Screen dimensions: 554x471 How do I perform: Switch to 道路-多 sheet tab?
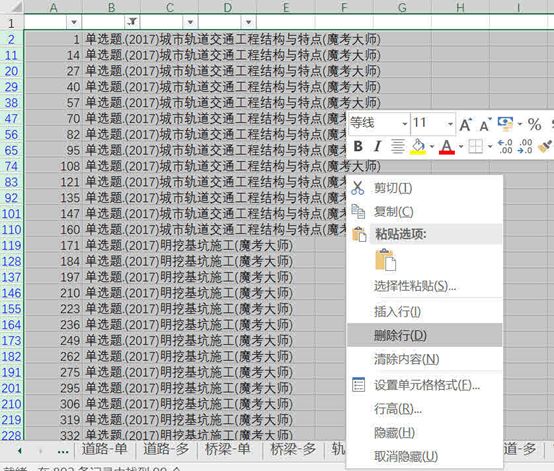point(166,449)
